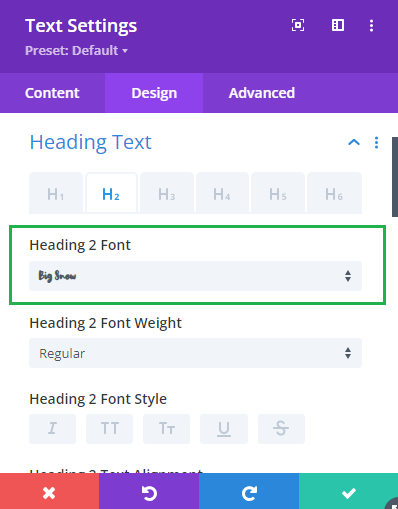Expand the settings modal to fullscreen

click(x=298, y=25)
